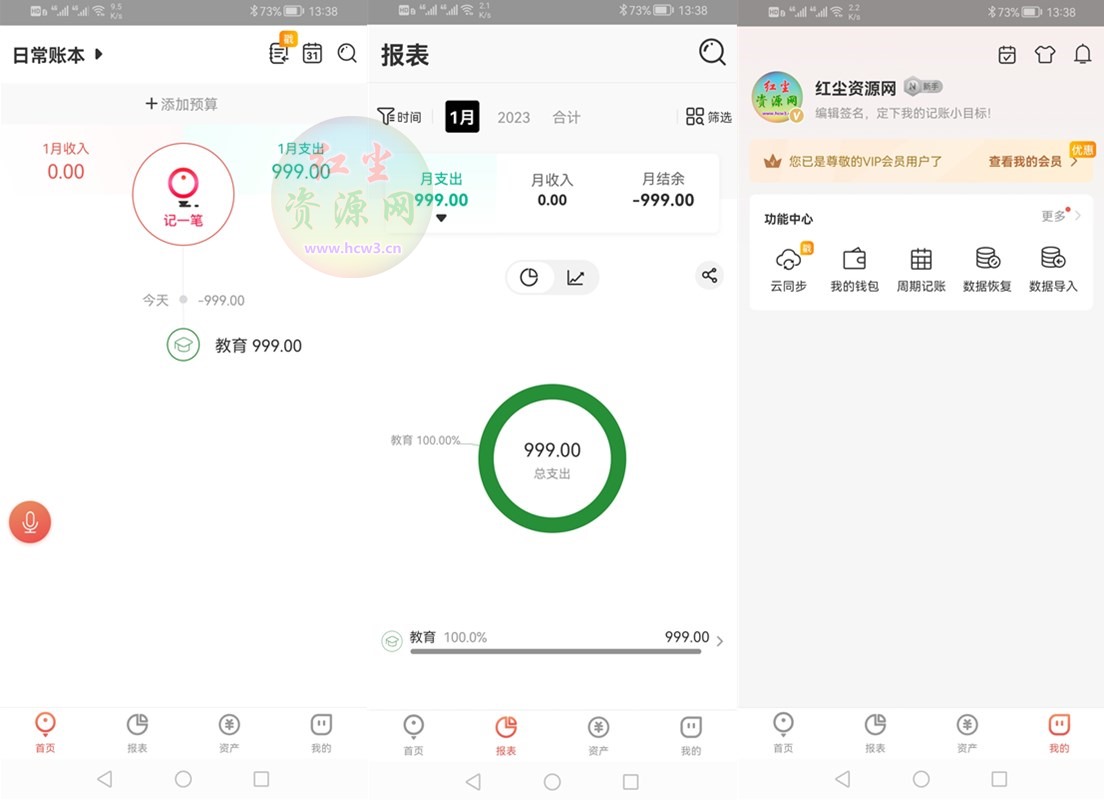The height and width of the screenshot is (800, 1104).
Task: Go to 首页 from profile screen bottom bar
Action: pyautogui.click(x=783, y=732)
